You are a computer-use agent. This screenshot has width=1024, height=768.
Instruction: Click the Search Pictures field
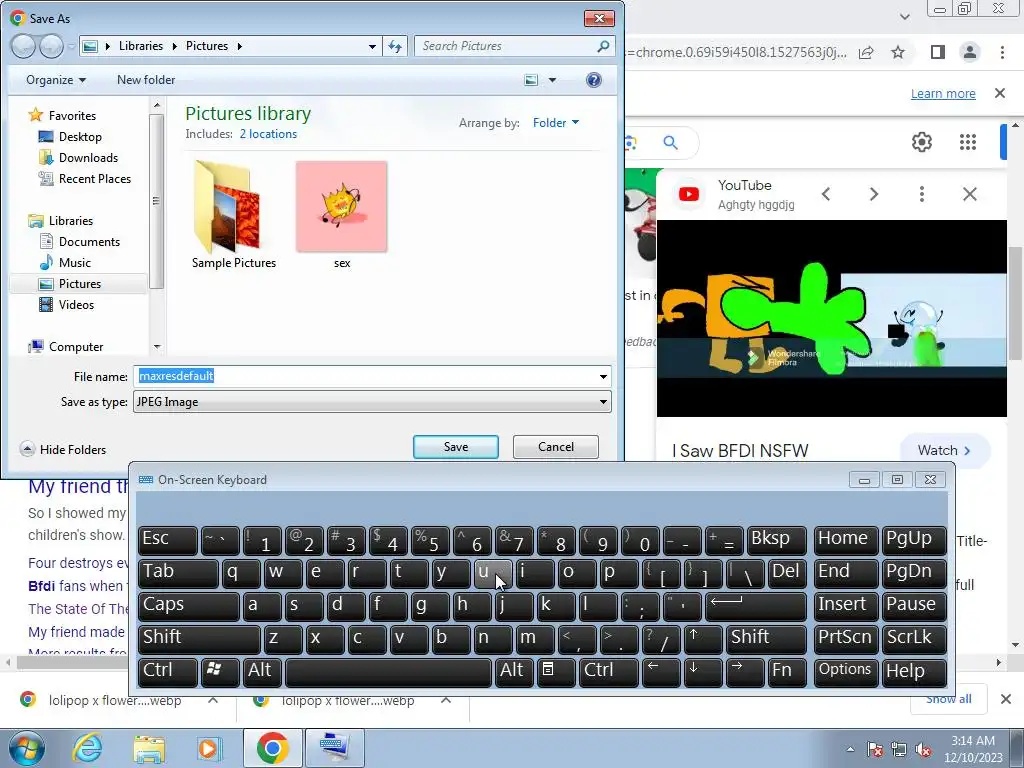tap(506, 46)
